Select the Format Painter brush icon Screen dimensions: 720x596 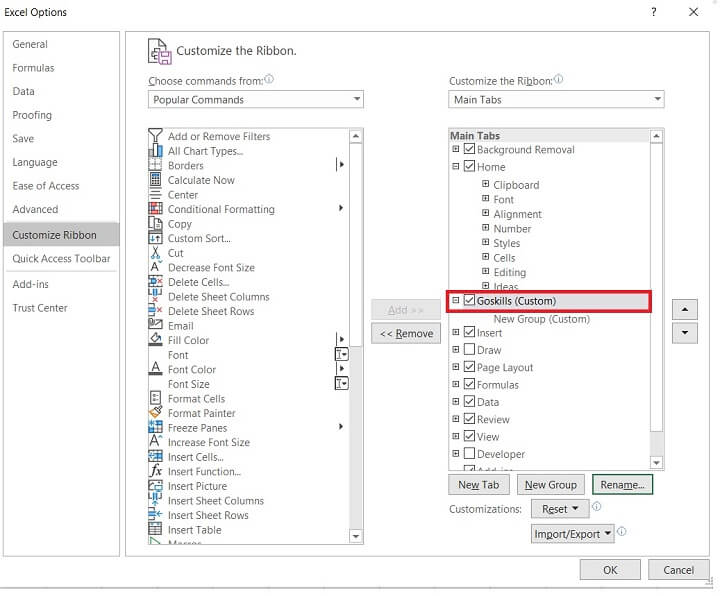155,413
